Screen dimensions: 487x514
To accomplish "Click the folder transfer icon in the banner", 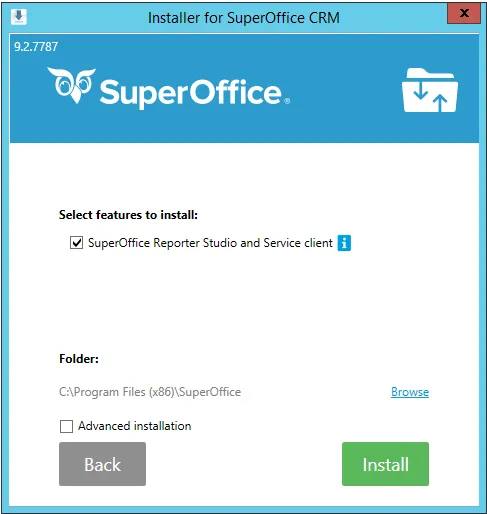I will point(430,90).
